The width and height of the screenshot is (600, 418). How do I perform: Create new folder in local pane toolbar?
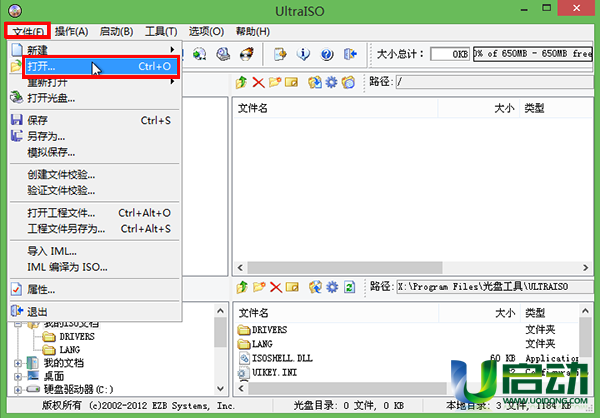(259, 287)
